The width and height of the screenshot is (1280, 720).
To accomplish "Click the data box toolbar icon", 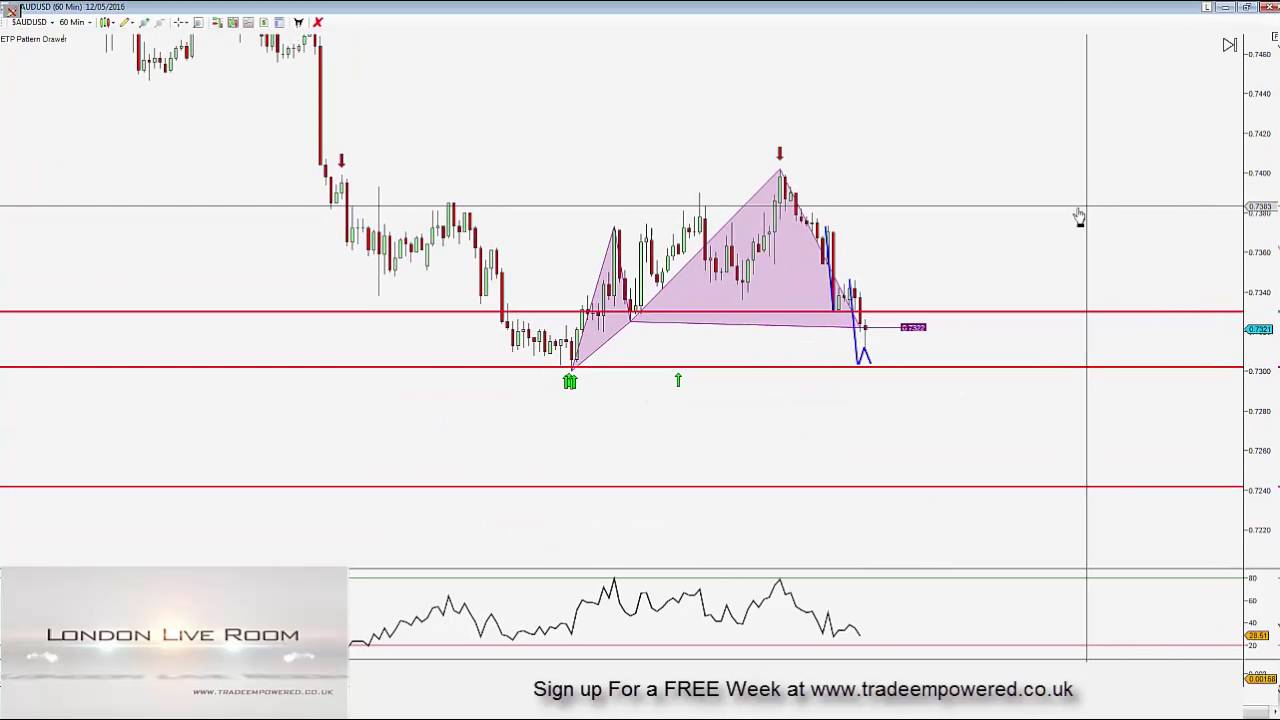I will click(198, 22).
